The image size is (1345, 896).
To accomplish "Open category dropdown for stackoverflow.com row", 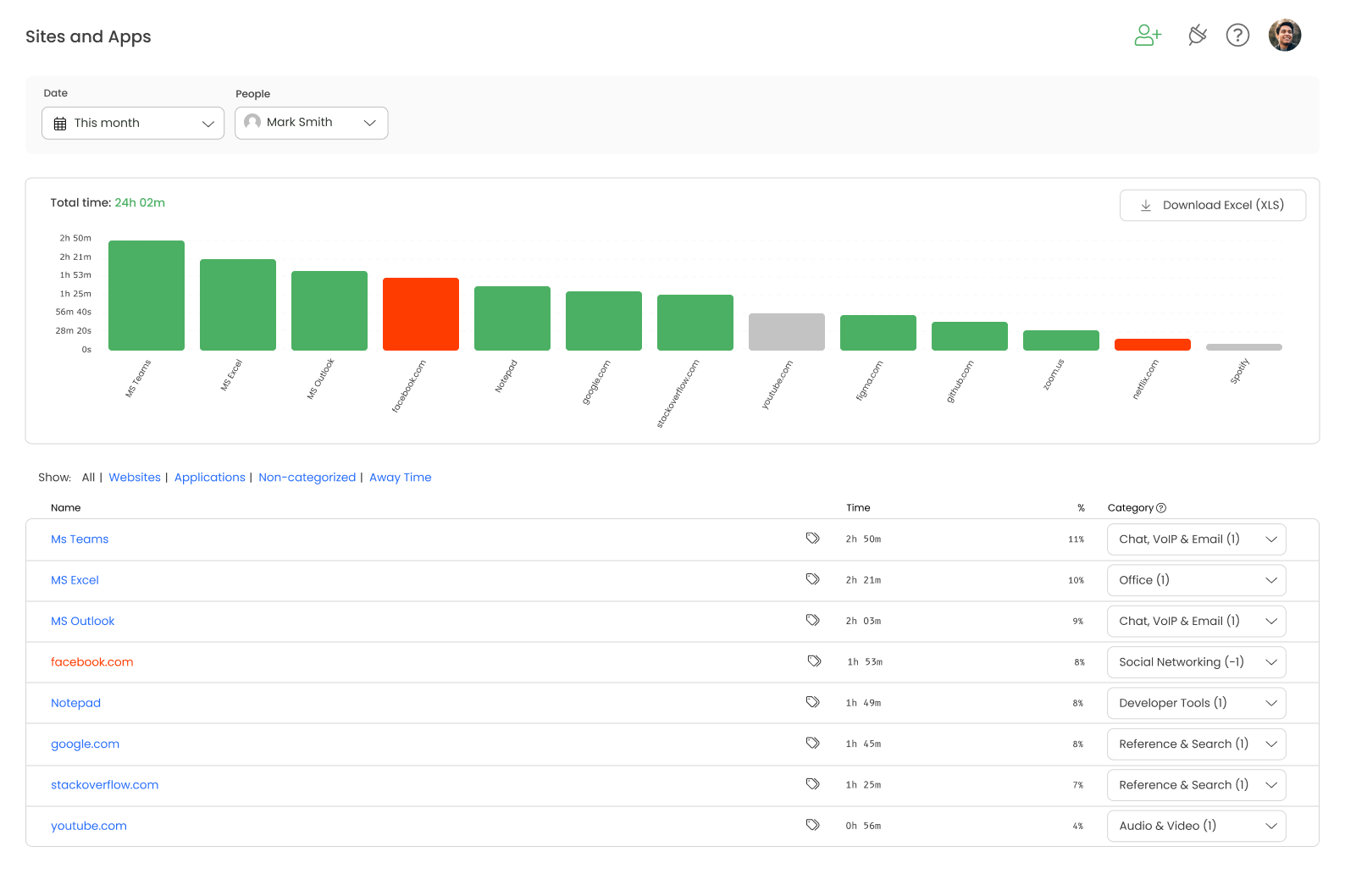I will [x=1196, y=785].
